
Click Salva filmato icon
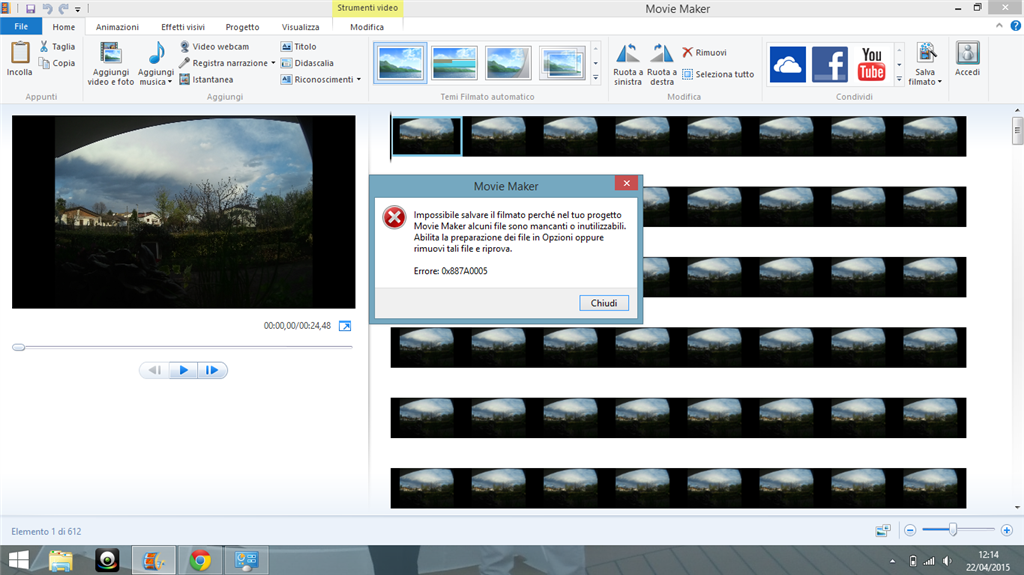coord(925,54)
